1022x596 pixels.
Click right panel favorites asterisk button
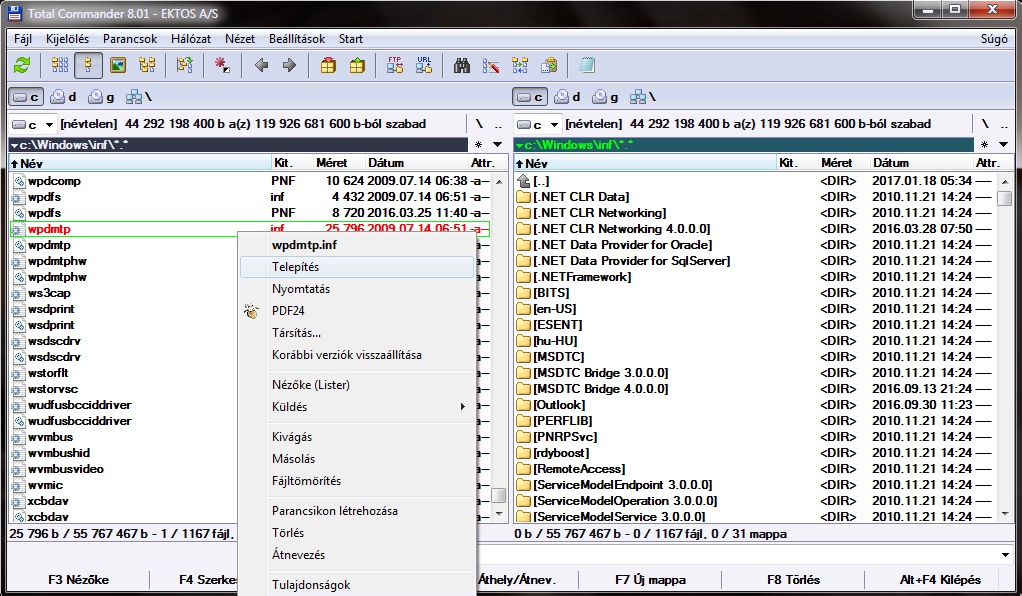point(984,145)
